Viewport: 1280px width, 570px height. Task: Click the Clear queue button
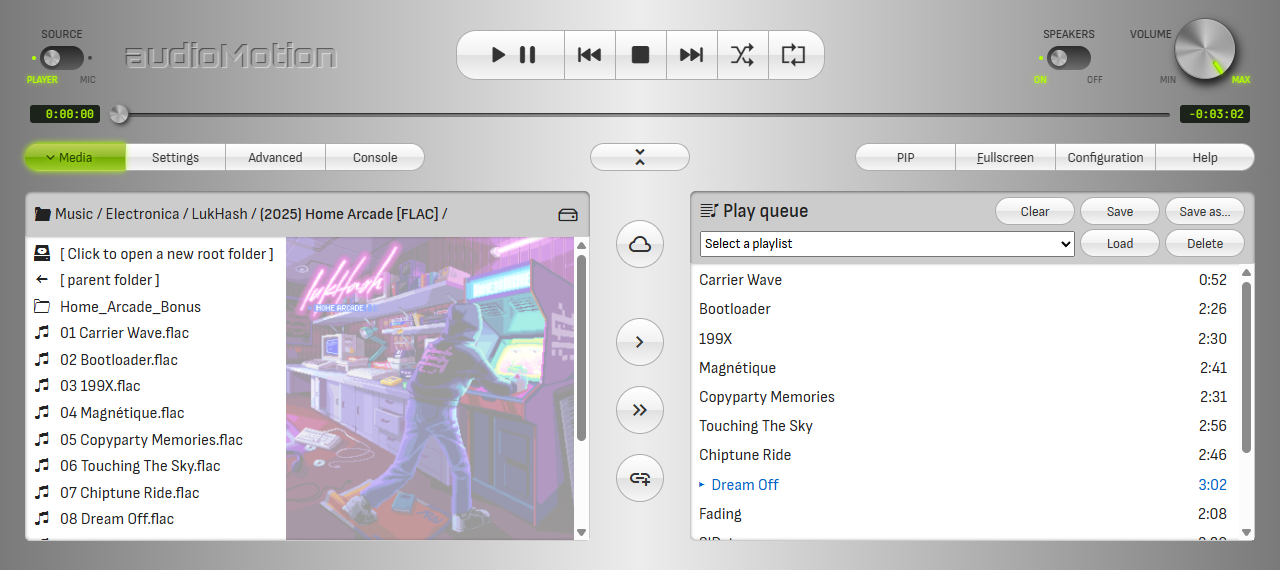(x=1034, y=211)
